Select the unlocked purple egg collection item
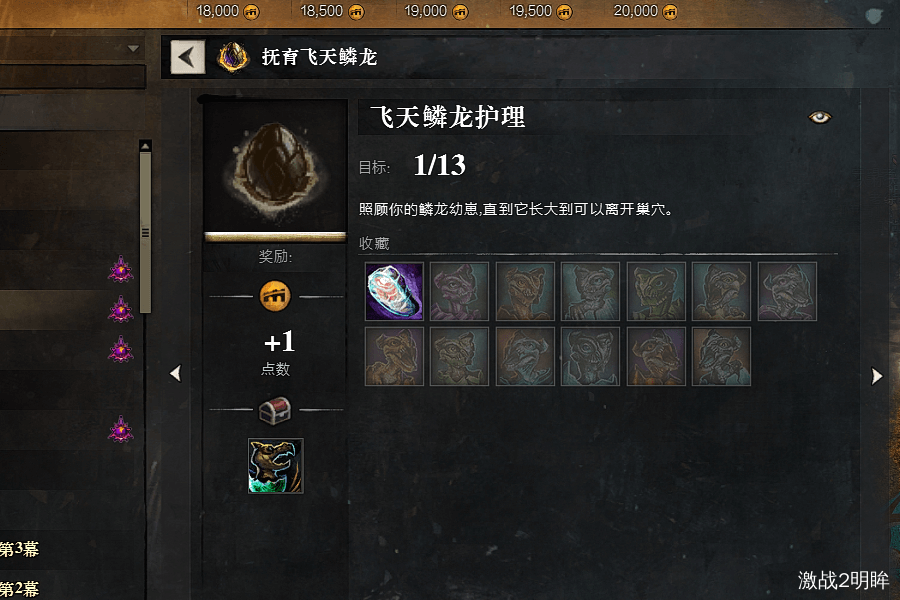This screenshot has height=600, width=900. tap(394, 291)
